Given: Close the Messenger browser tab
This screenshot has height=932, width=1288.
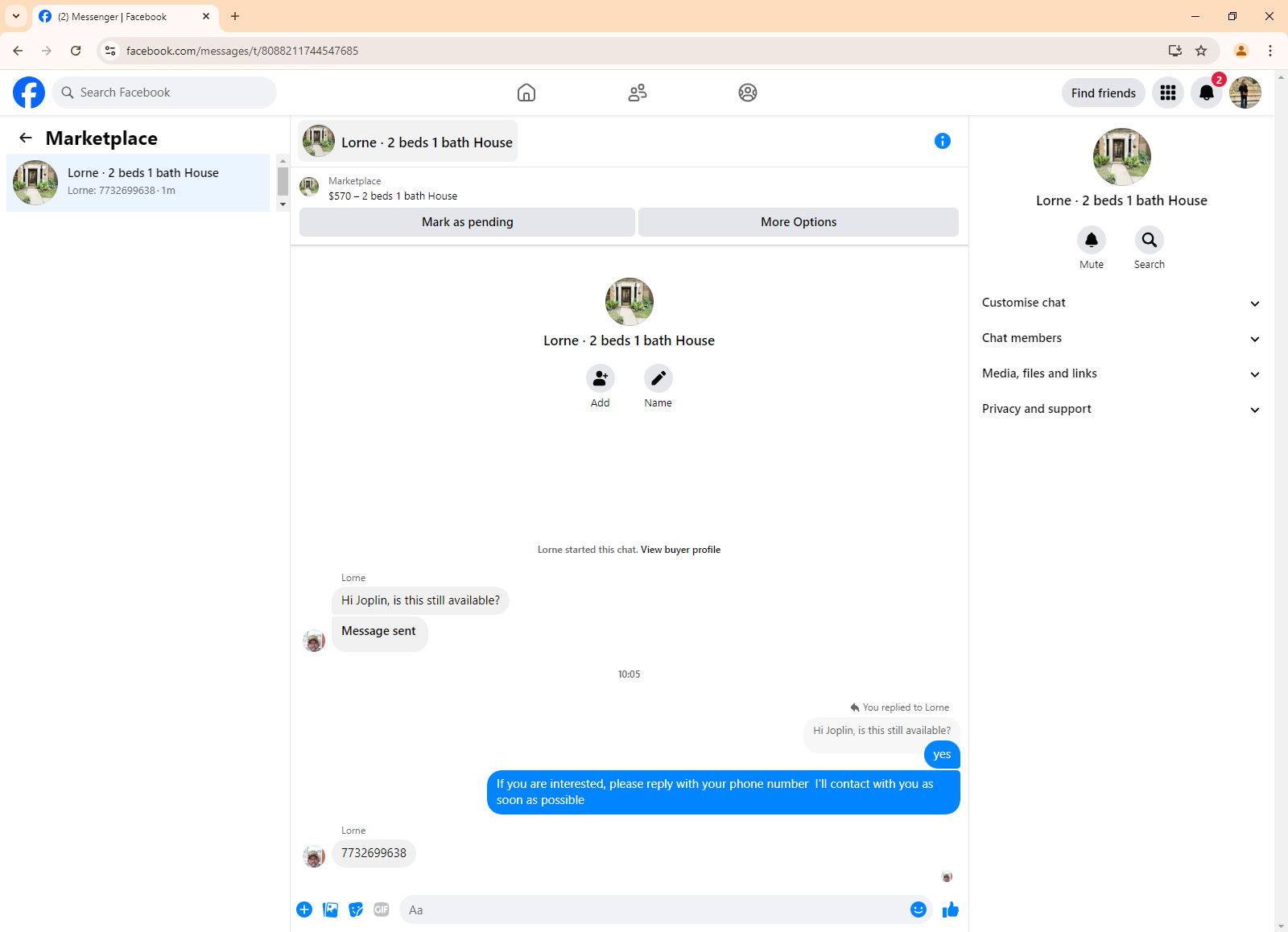Looking at the screenshot, I should [206, 16].
